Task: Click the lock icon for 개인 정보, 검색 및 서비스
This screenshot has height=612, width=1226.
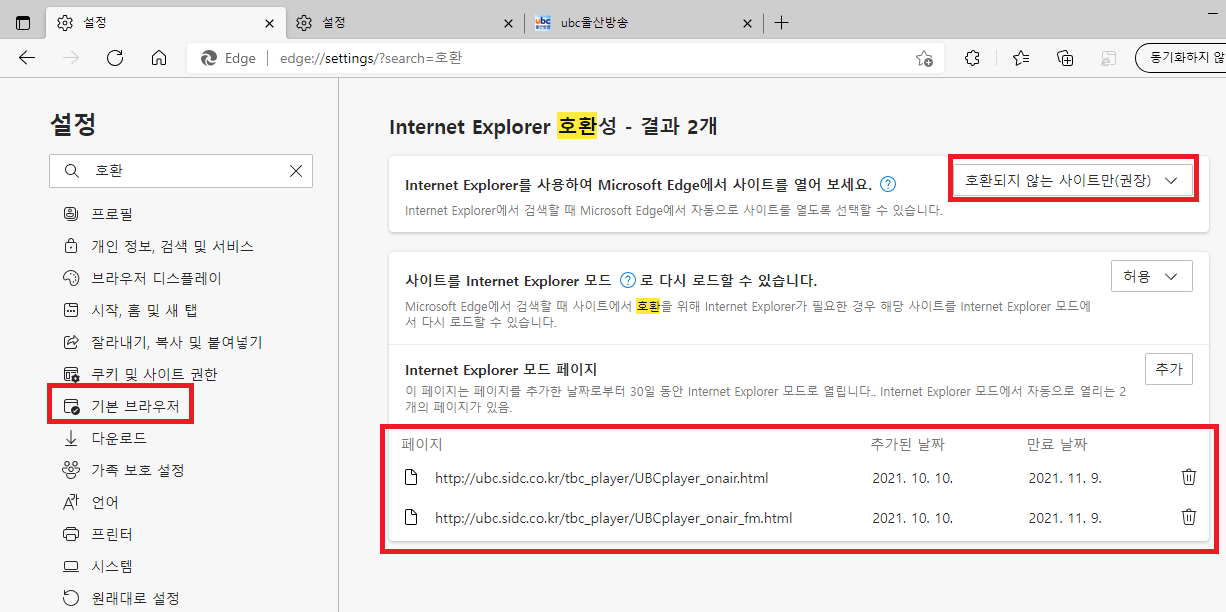Action: 71,246
